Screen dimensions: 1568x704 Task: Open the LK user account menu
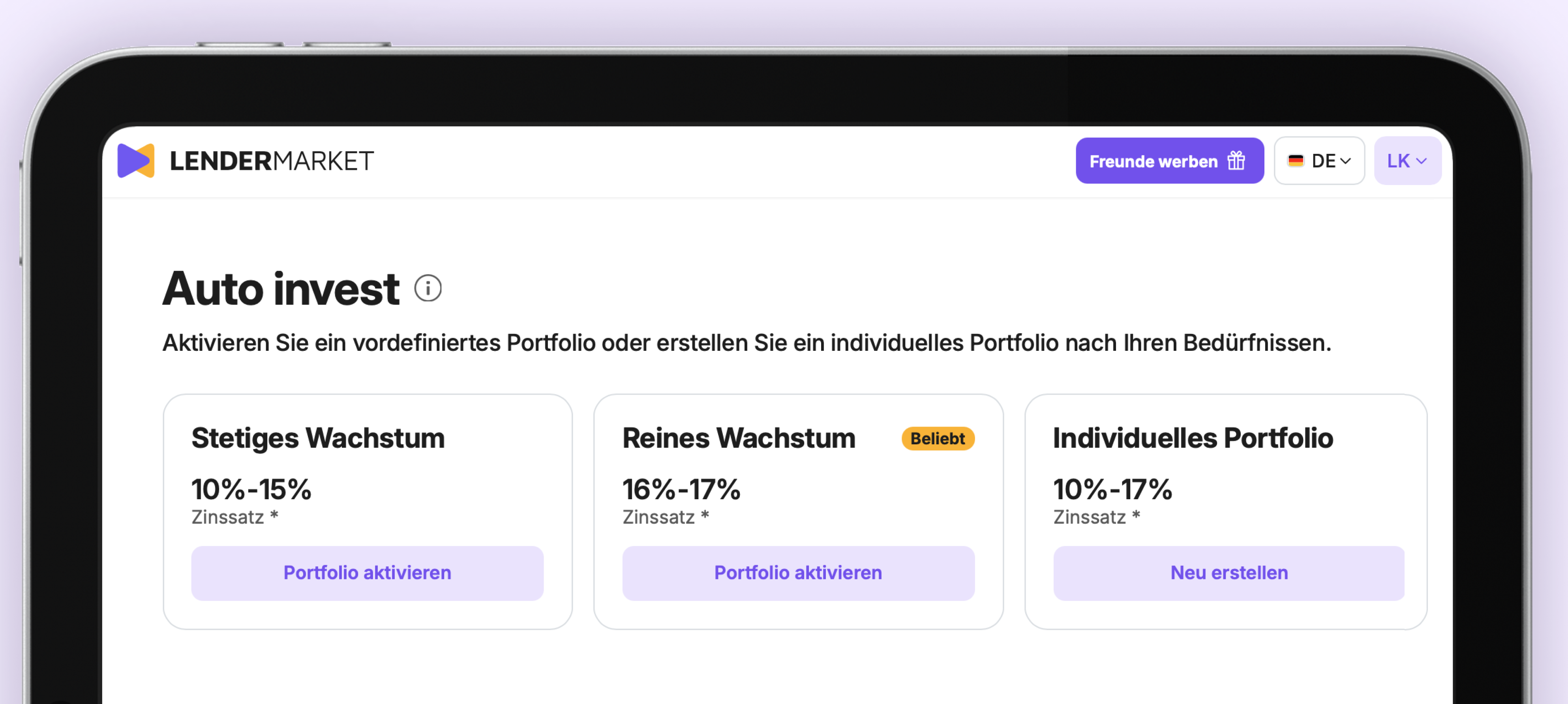point(1407,161)
